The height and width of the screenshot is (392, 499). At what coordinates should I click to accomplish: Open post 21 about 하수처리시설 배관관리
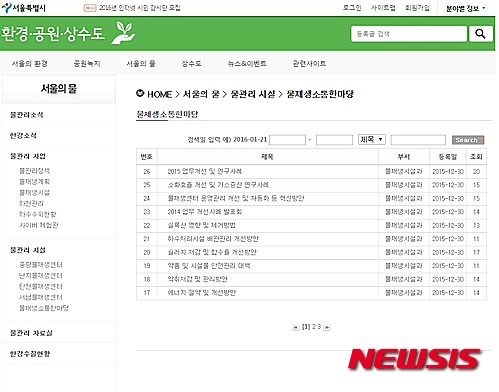pyautogui.click(x=213, y=239)
